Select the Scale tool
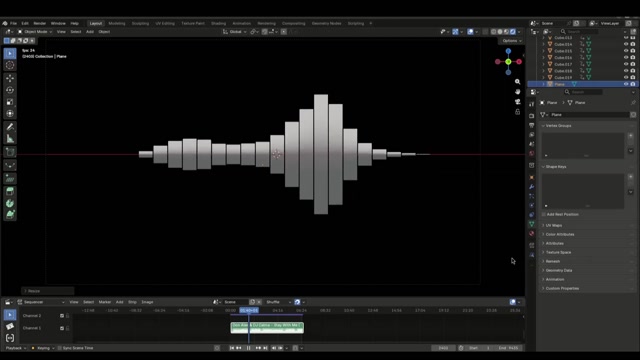 (x=10, y=102)
